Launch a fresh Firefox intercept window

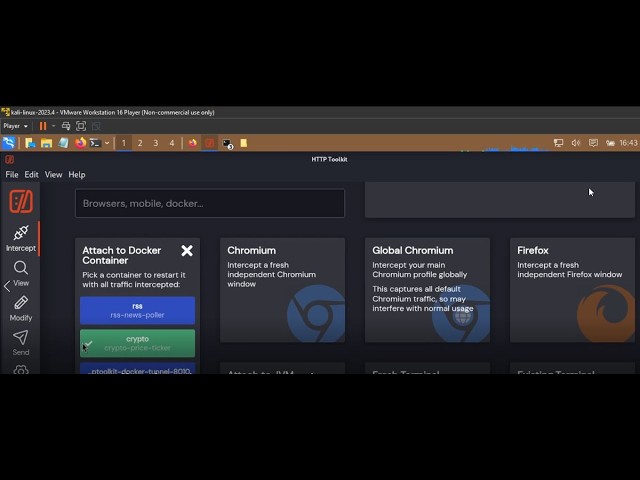pos(572,290)
